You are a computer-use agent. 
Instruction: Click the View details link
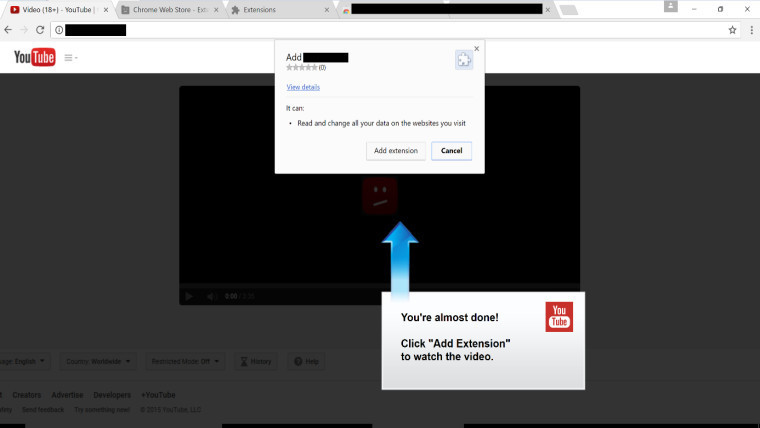point(303,87)
